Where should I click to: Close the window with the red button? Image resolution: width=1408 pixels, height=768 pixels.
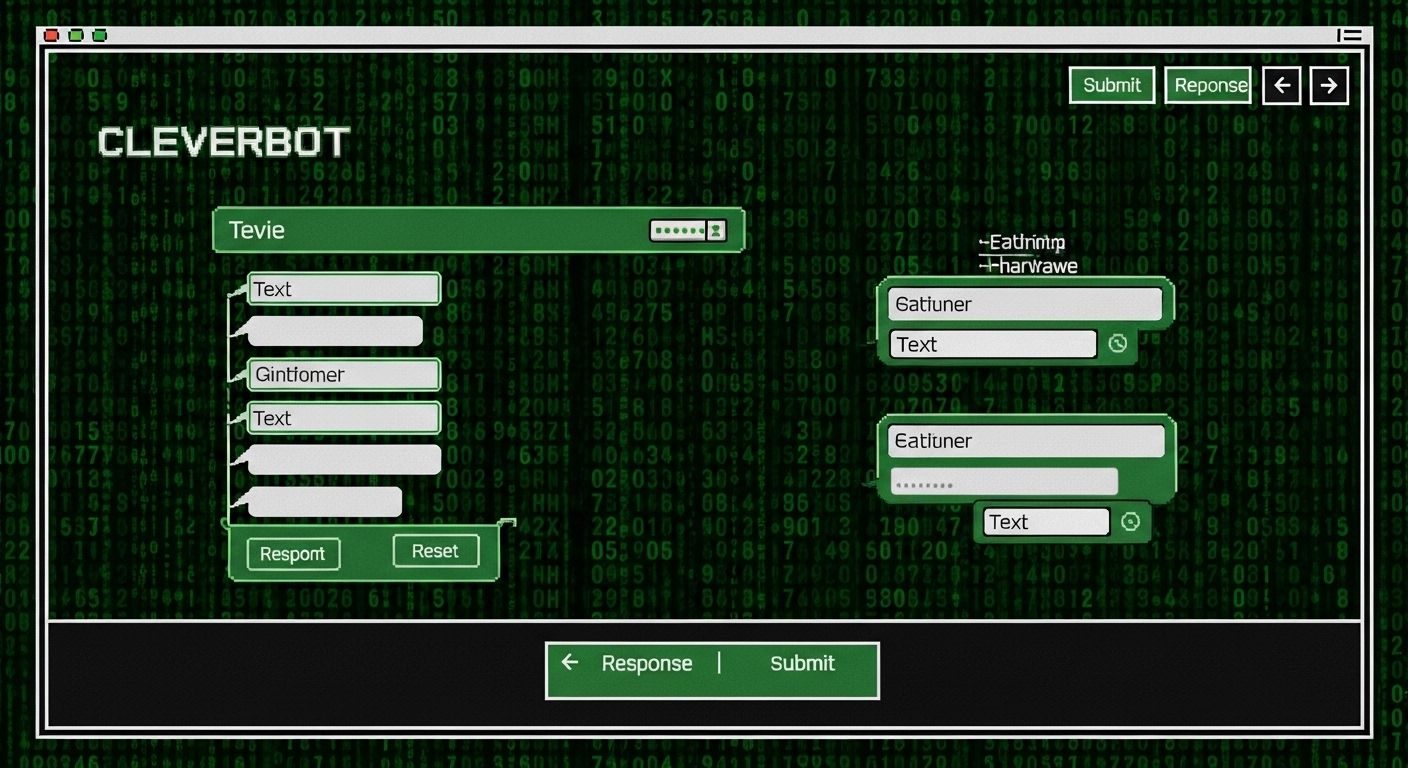[x=51, y=35]
